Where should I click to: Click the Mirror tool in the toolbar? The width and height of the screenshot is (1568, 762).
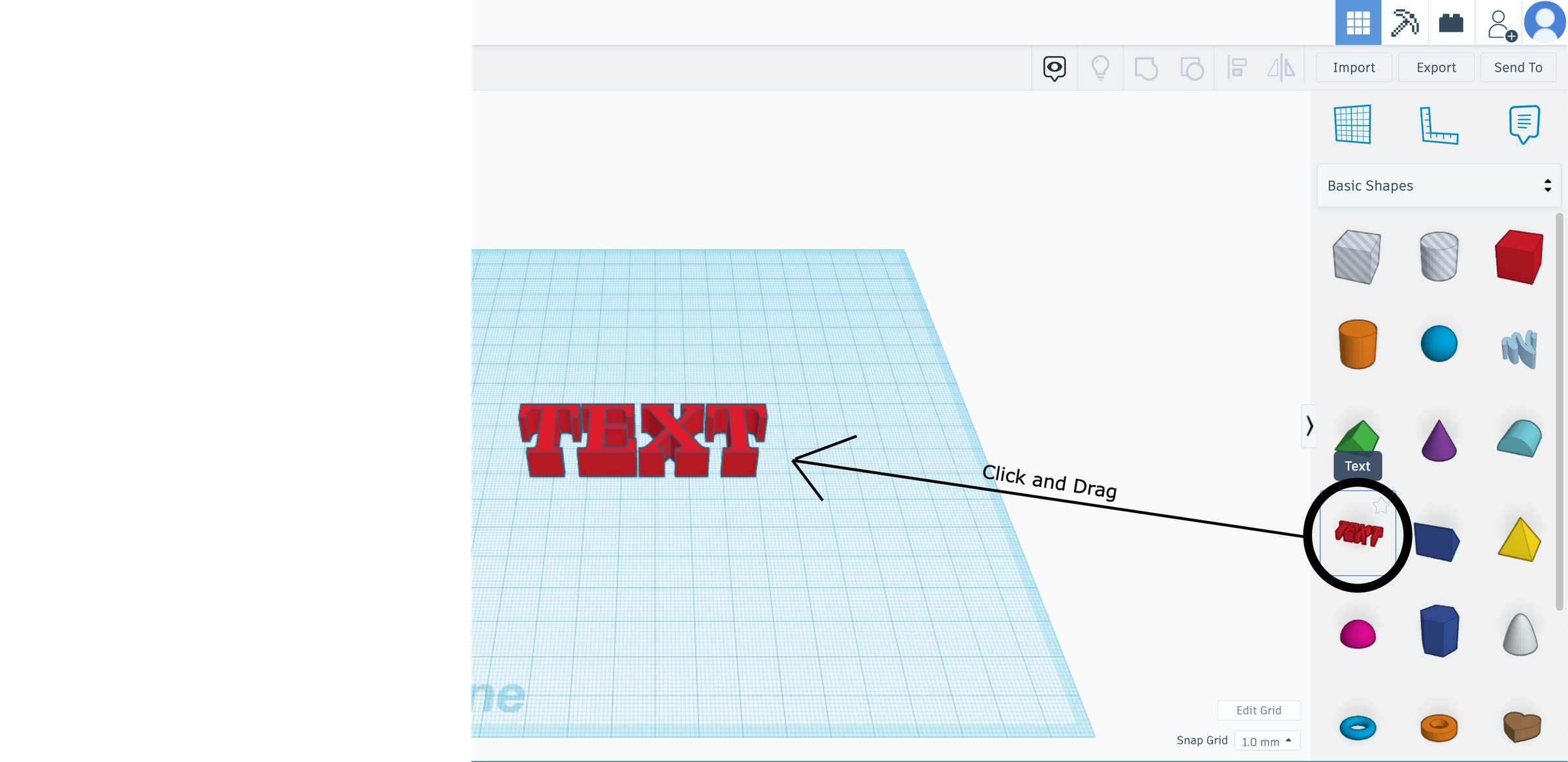click(x=1281, y=67)
